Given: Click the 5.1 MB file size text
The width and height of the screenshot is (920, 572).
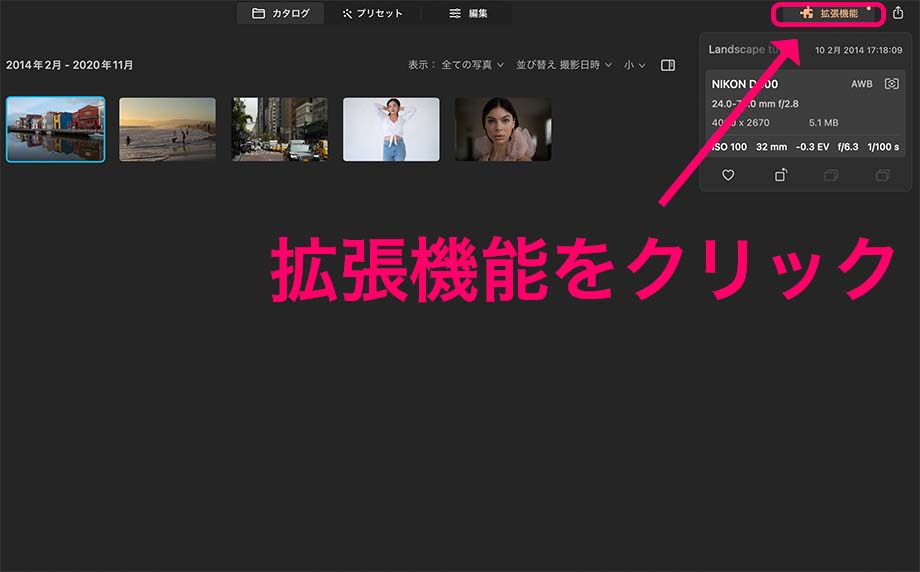Looking at the screenshot, I should (823, 123).
